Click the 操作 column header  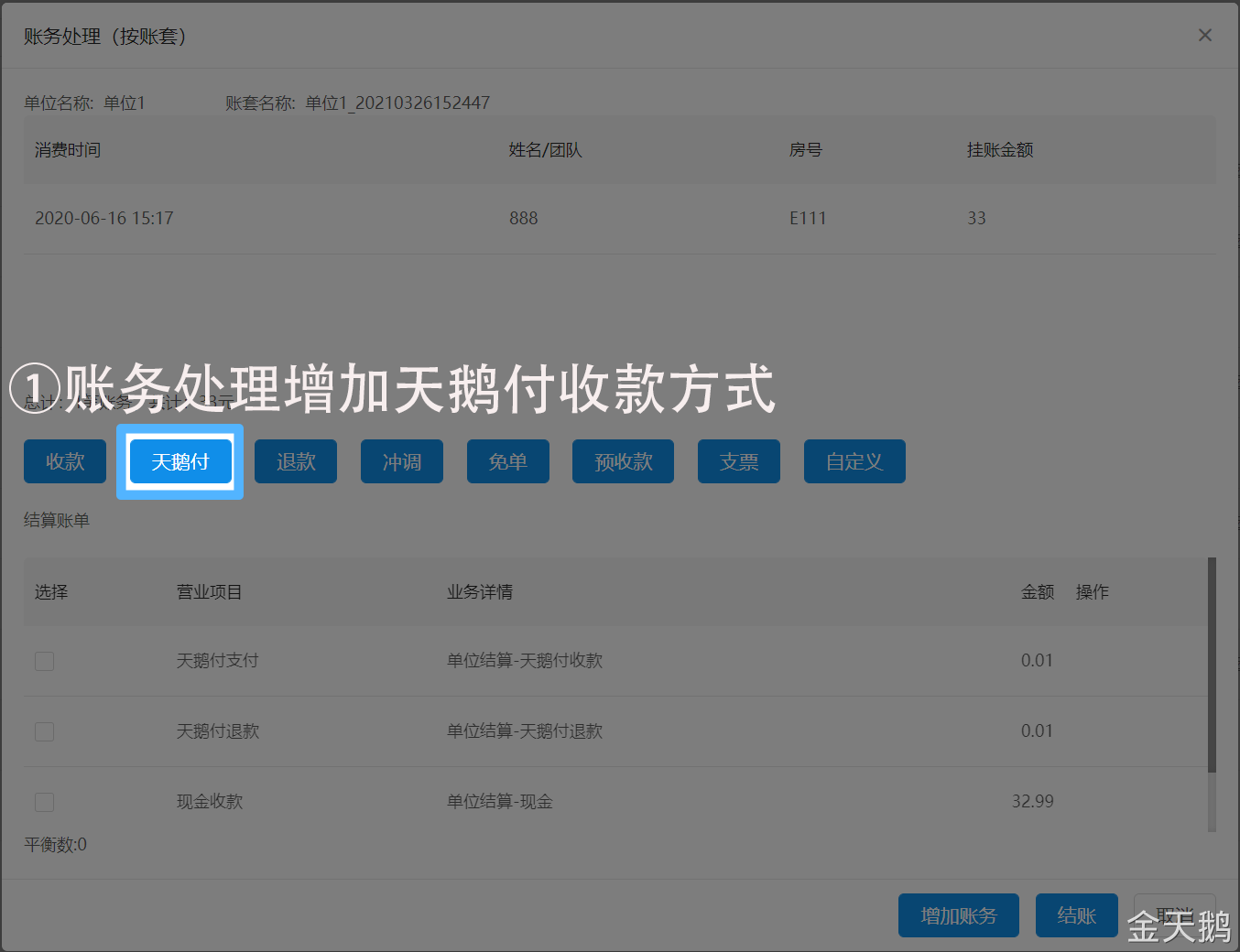pos(1093,592)
